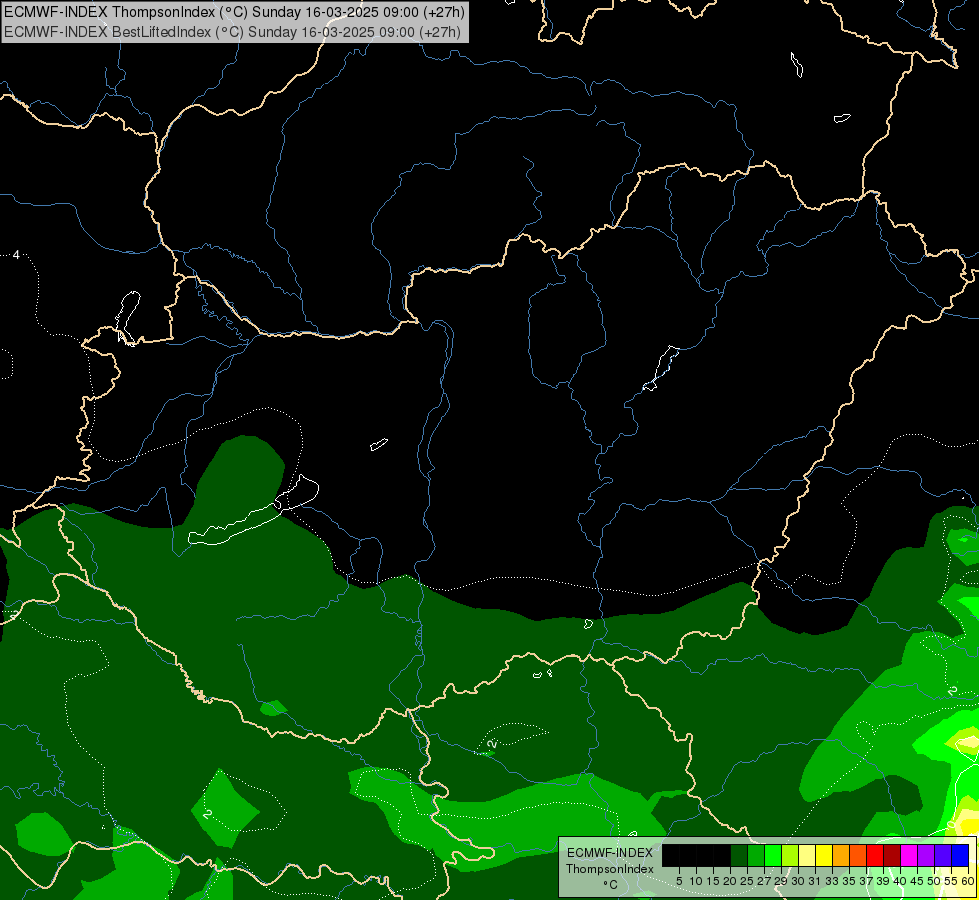Screen dimensions: 979x900
Task: Click the °C unit label in legend
Action: pyautogui.click(x=611, y=885)
